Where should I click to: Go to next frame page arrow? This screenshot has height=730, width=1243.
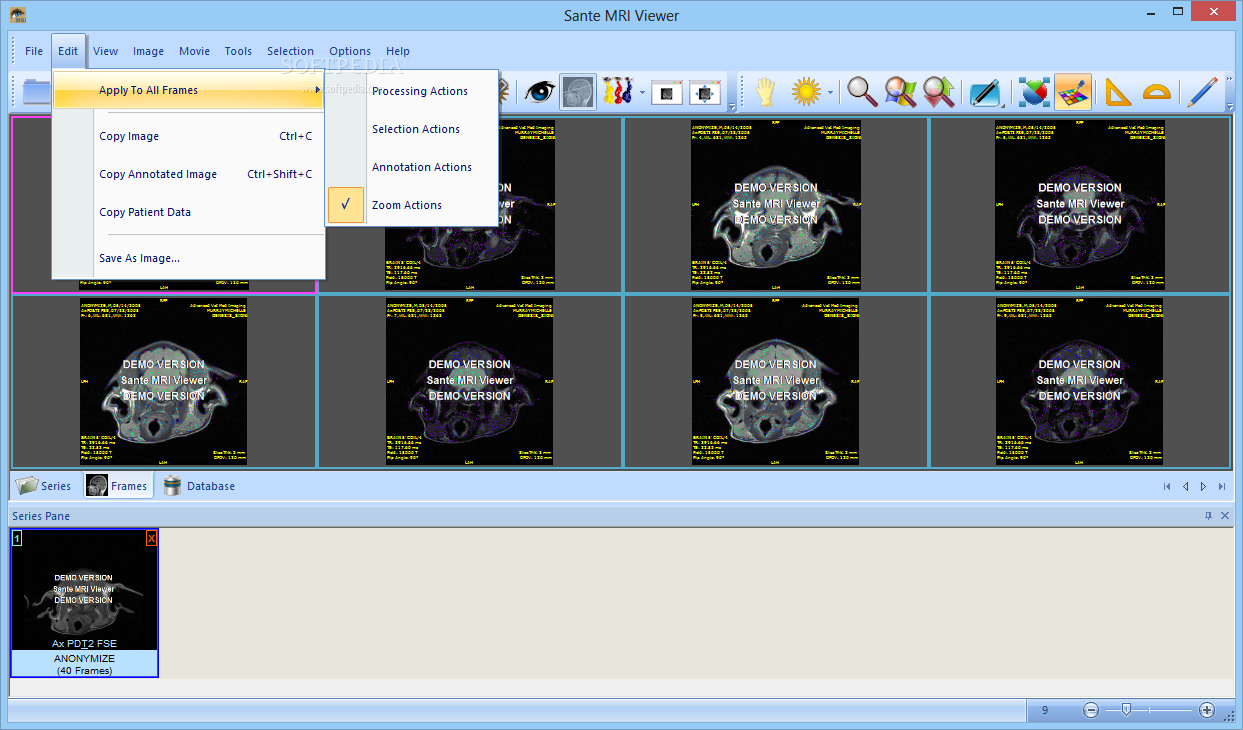pos(1203,487)
